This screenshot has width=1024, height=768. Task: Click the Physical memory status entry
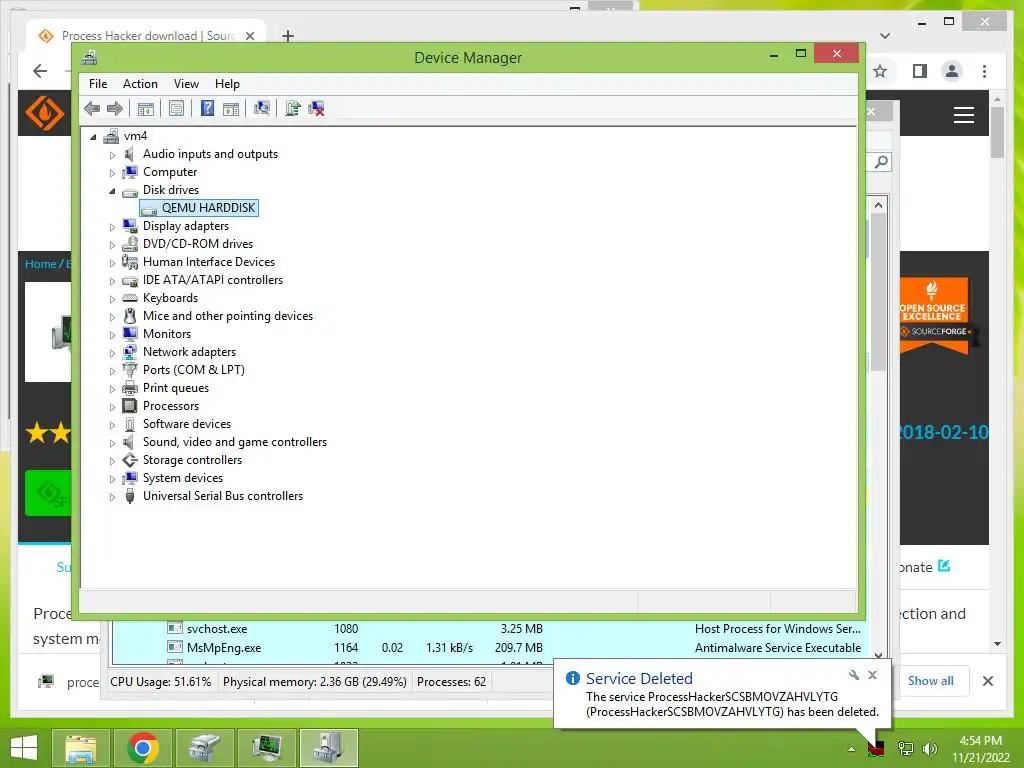pyautogui.click(x=315, y=682)
